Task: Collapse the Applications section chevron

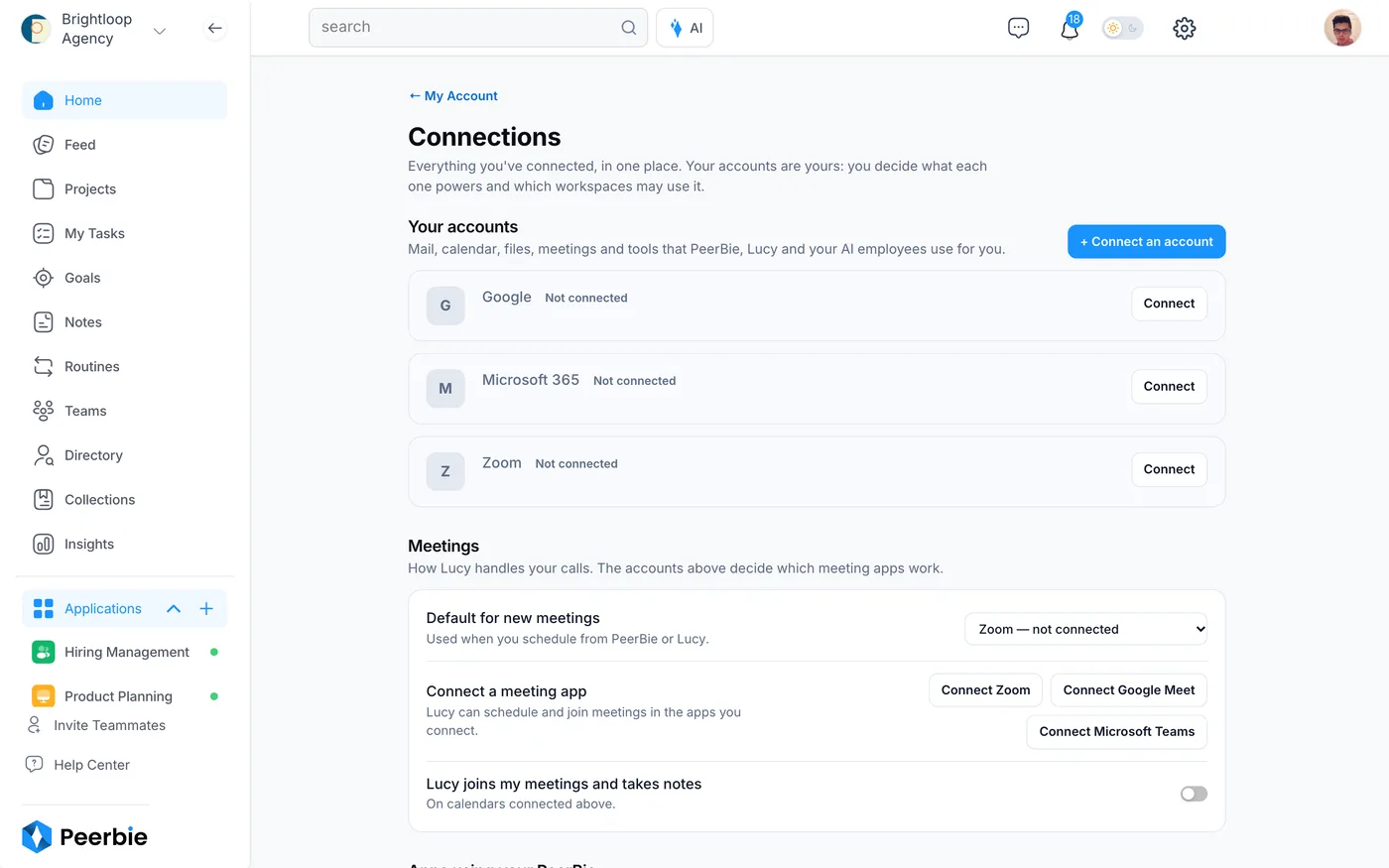Action: coord(174,608)
